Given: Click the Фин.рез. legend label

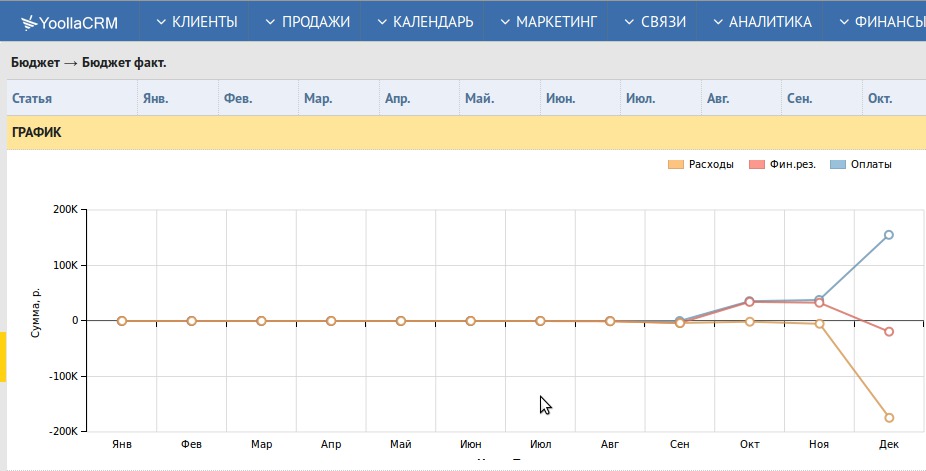Looking at the screenshot, I should point(793,165).
